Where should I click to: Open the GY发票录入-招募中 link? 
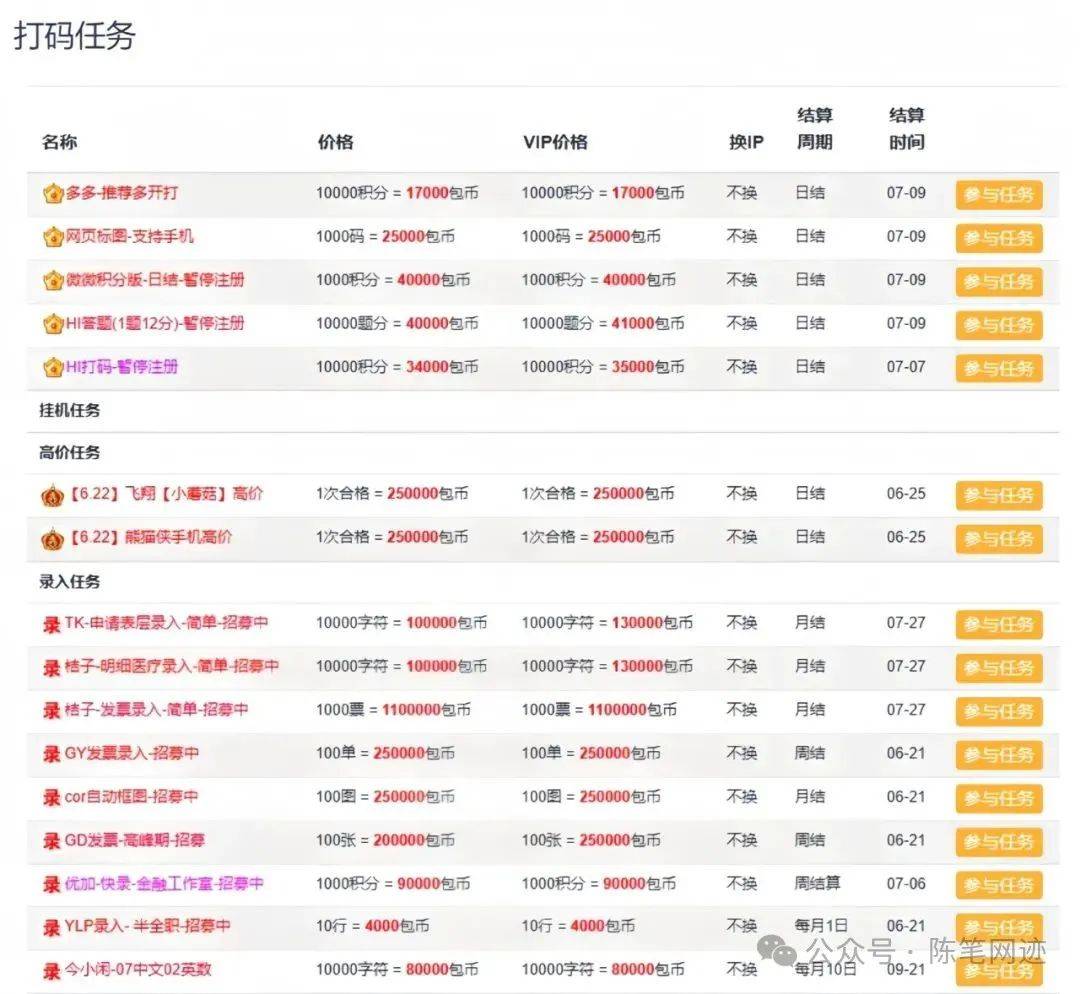click(132, 753)
